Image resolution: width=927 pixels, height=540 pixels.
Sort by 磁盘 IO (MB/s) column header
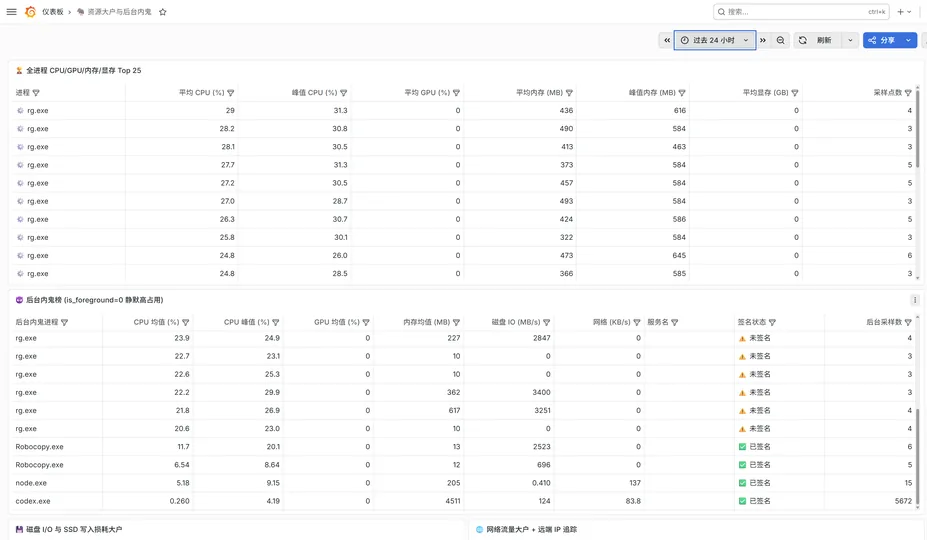click(x=516, y=322)
